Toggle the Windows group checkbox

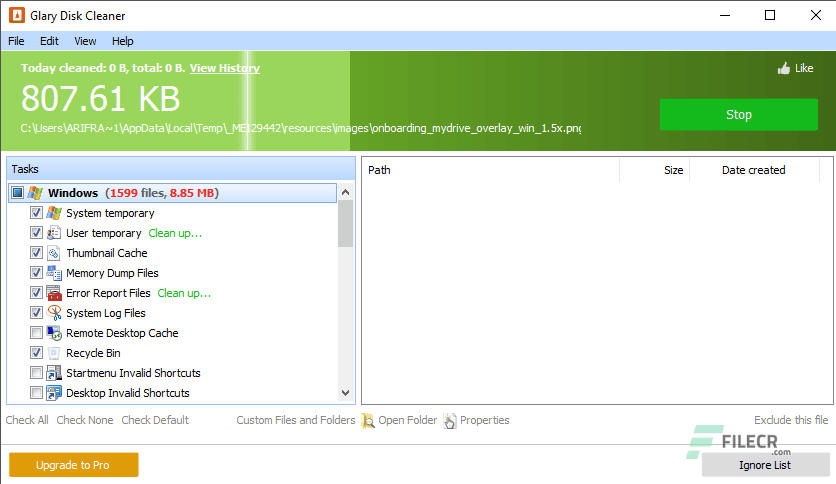(18, 192)
